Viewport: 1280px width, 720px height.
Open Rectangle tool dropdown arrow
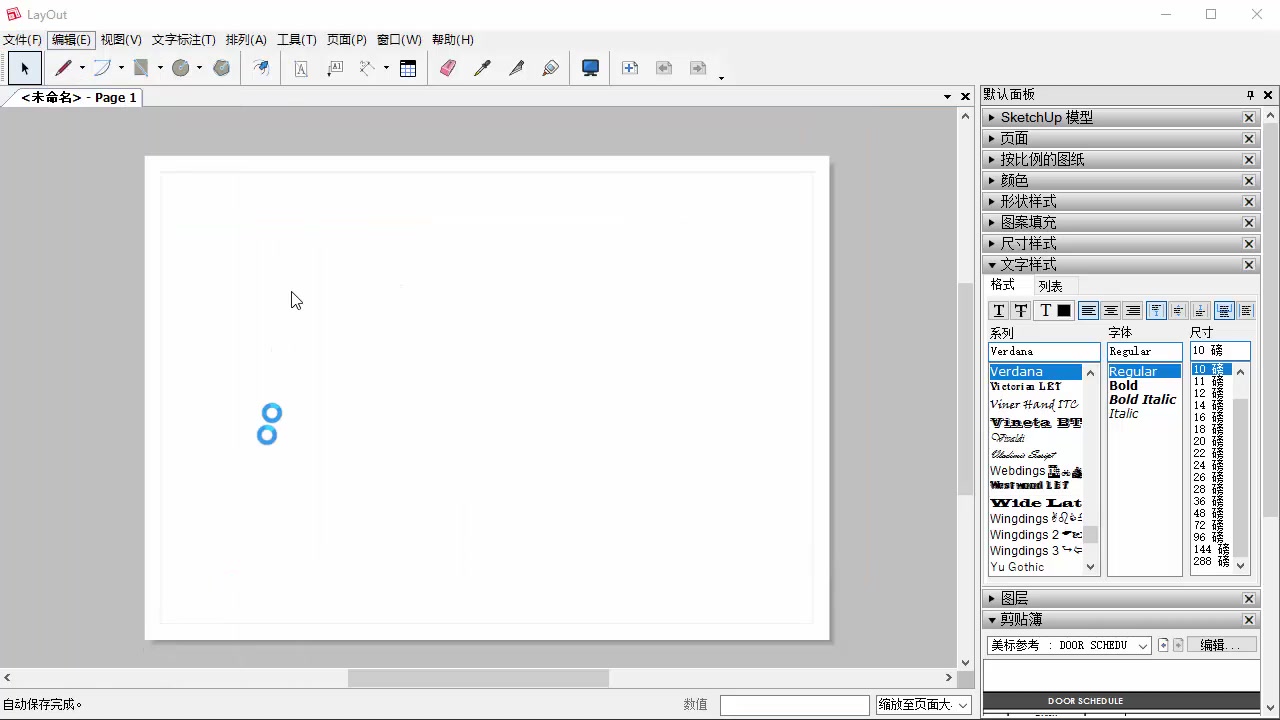[160, 68]
